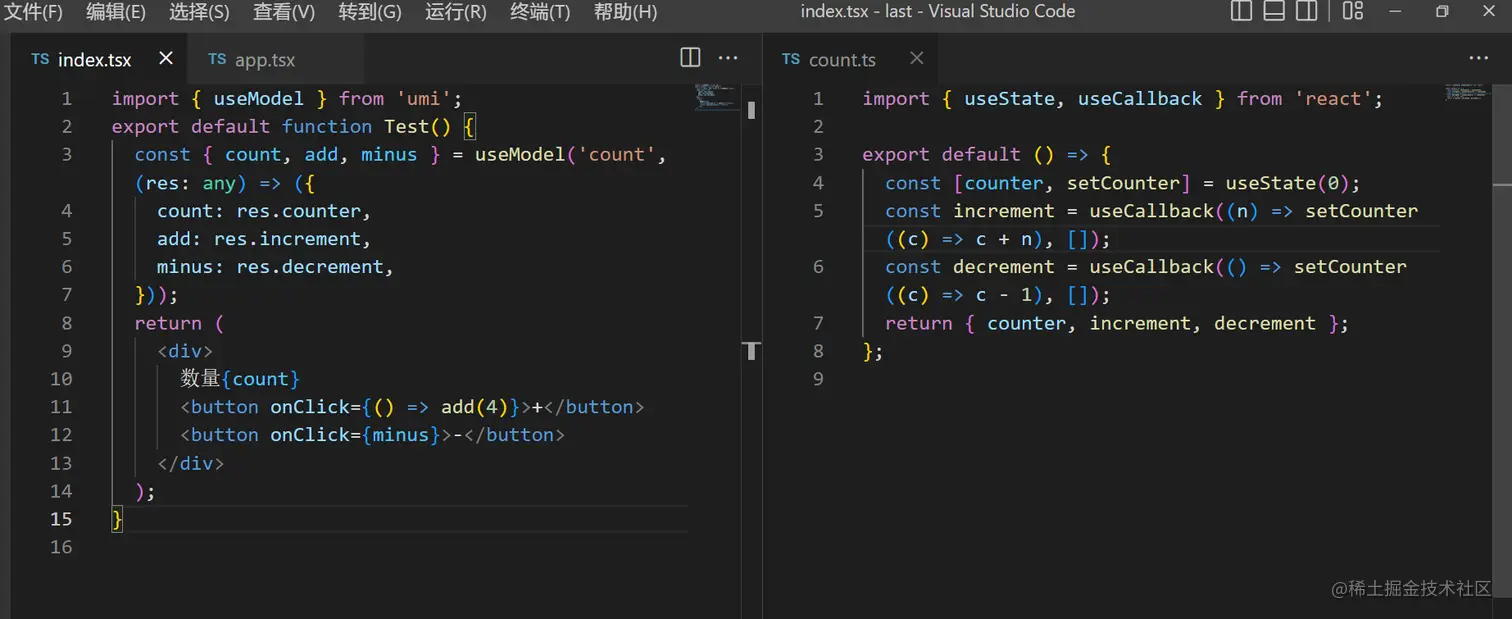Open the Customize Layout icon
1512x619 pixels.
(x=1353, y=11)
